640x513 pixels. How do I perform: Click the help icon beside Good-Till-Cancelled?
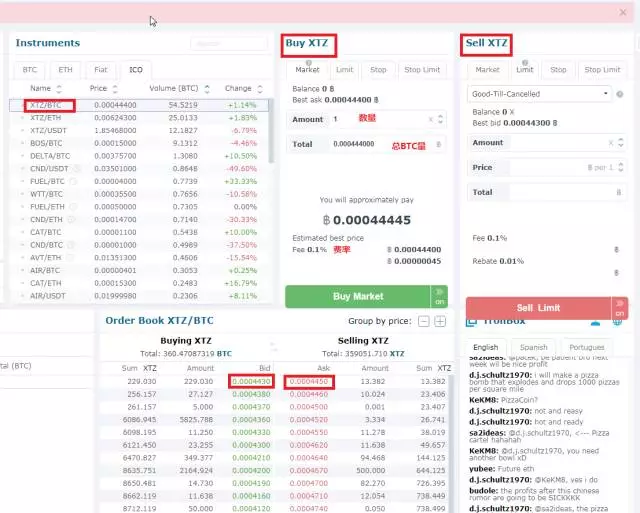[620, 94]
